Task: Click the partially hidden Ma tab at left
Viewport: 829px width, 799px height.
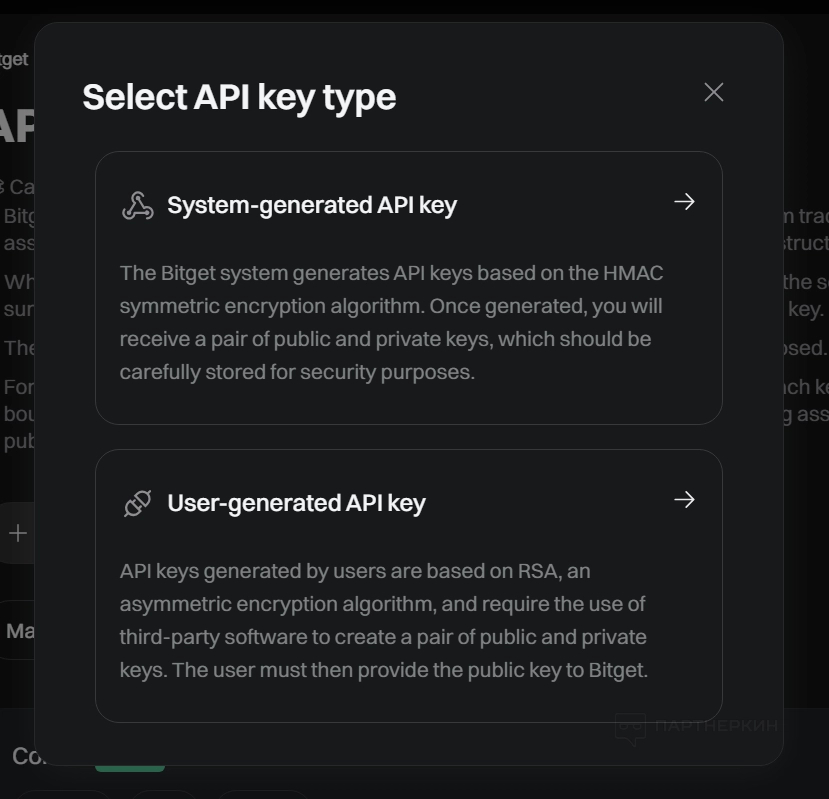Action: point(18,631)
